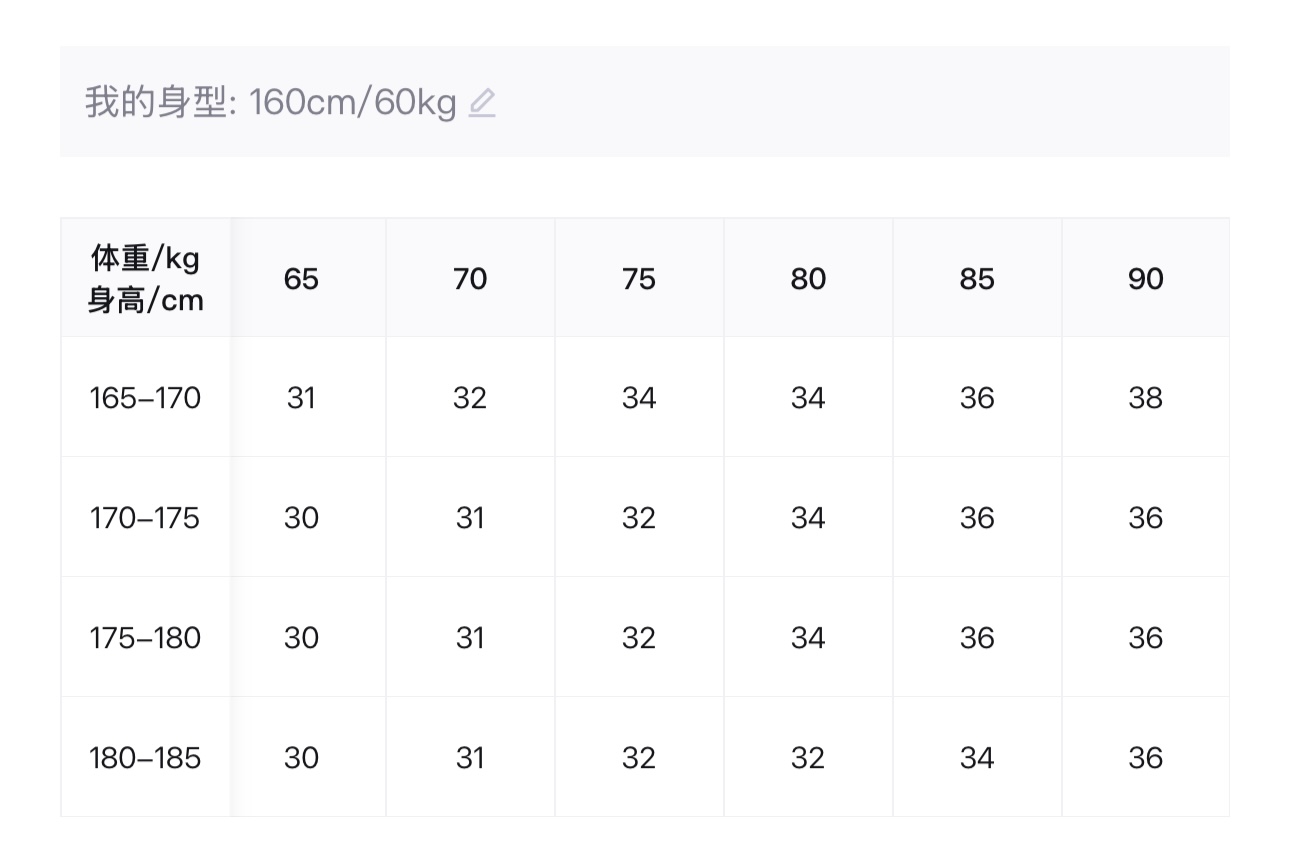Click size 36 under 90 kg, 180–185 row

[1146, 758]
